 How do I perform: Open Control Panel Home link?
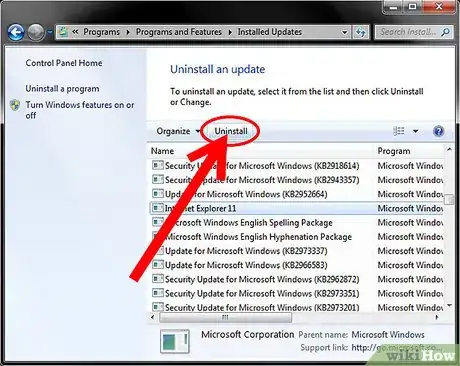(64, 63)
